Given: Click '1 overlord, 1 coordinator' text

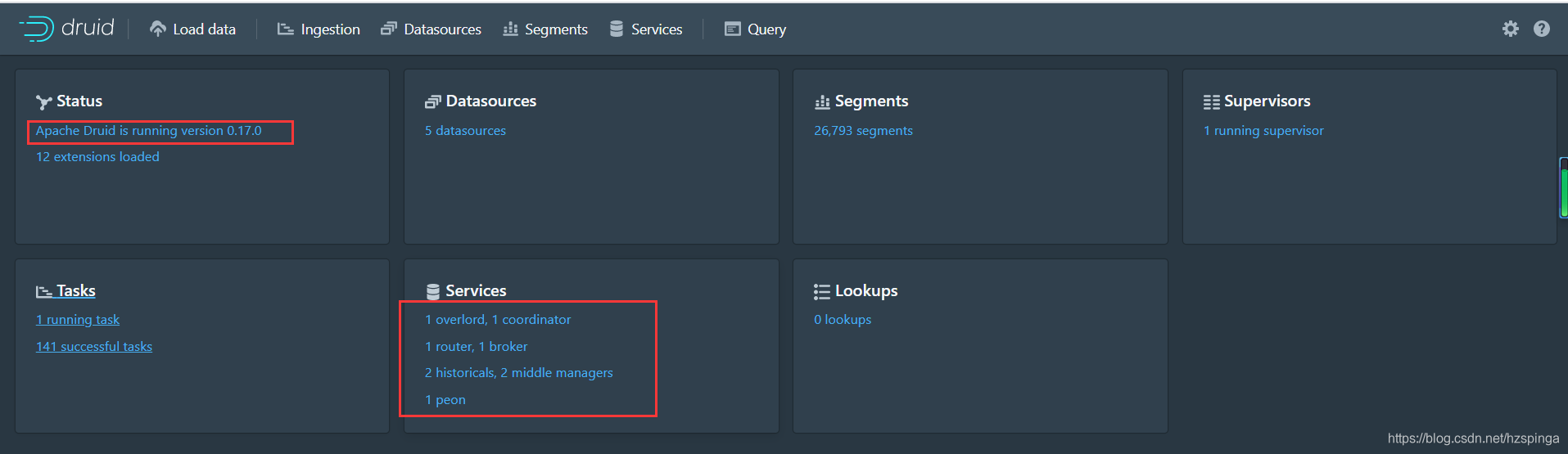Looking at the screenshot, I should [498, 320].
